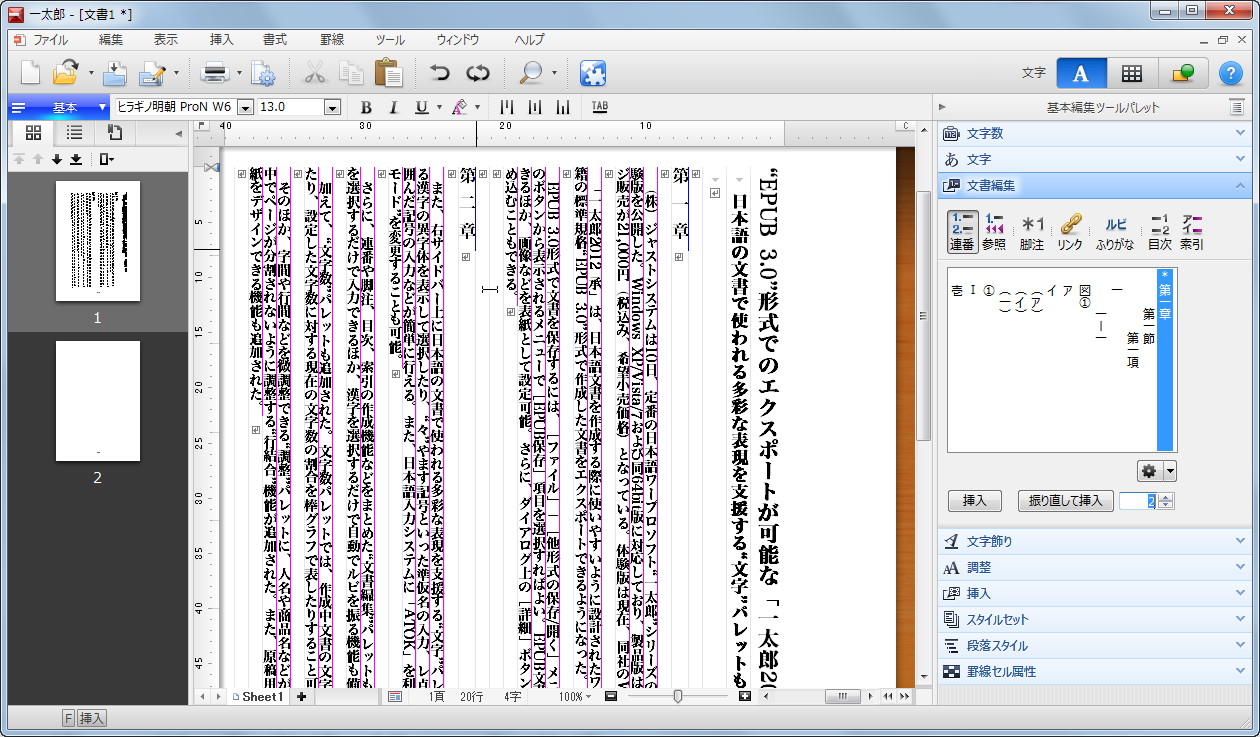Toggle underline formatting with the U button

421,107
